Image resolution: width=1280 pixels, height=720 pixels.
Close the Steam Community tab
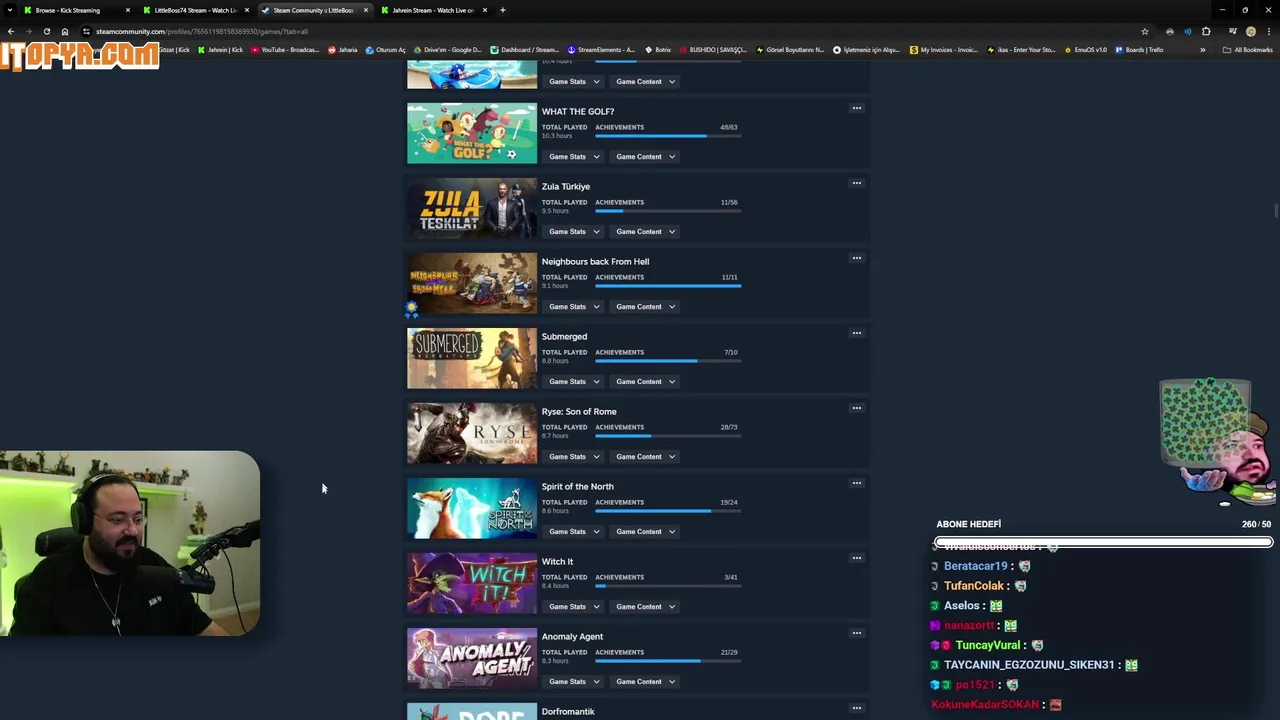(366, 10)
